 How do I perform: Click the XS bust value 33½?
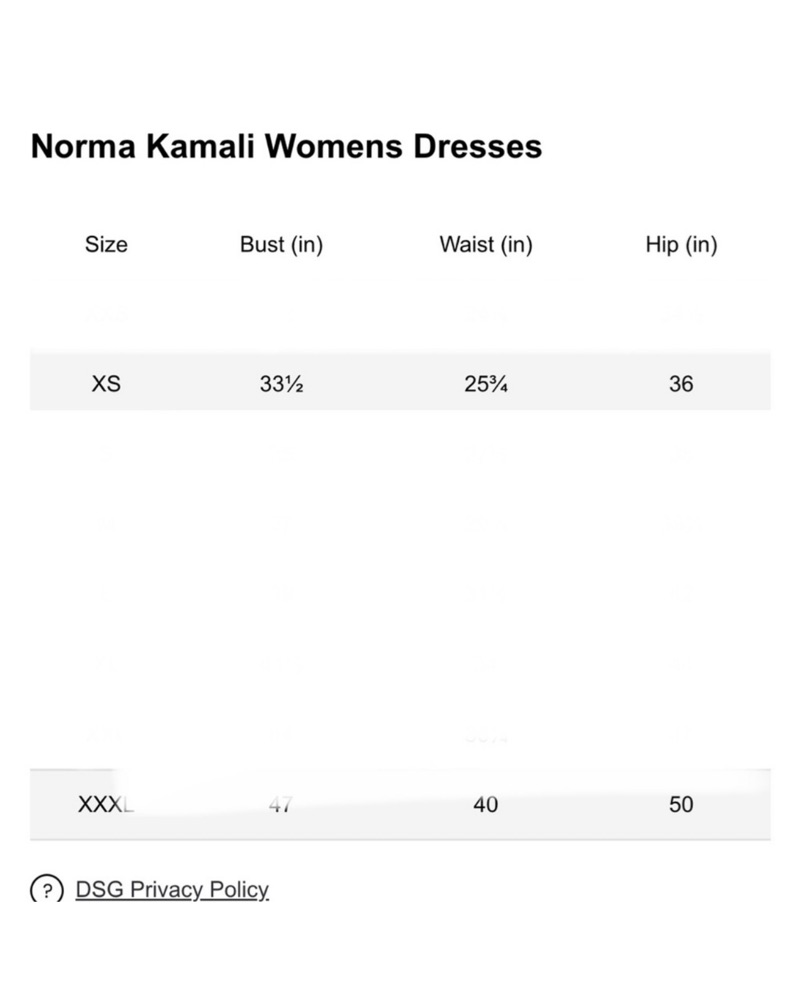281,383
